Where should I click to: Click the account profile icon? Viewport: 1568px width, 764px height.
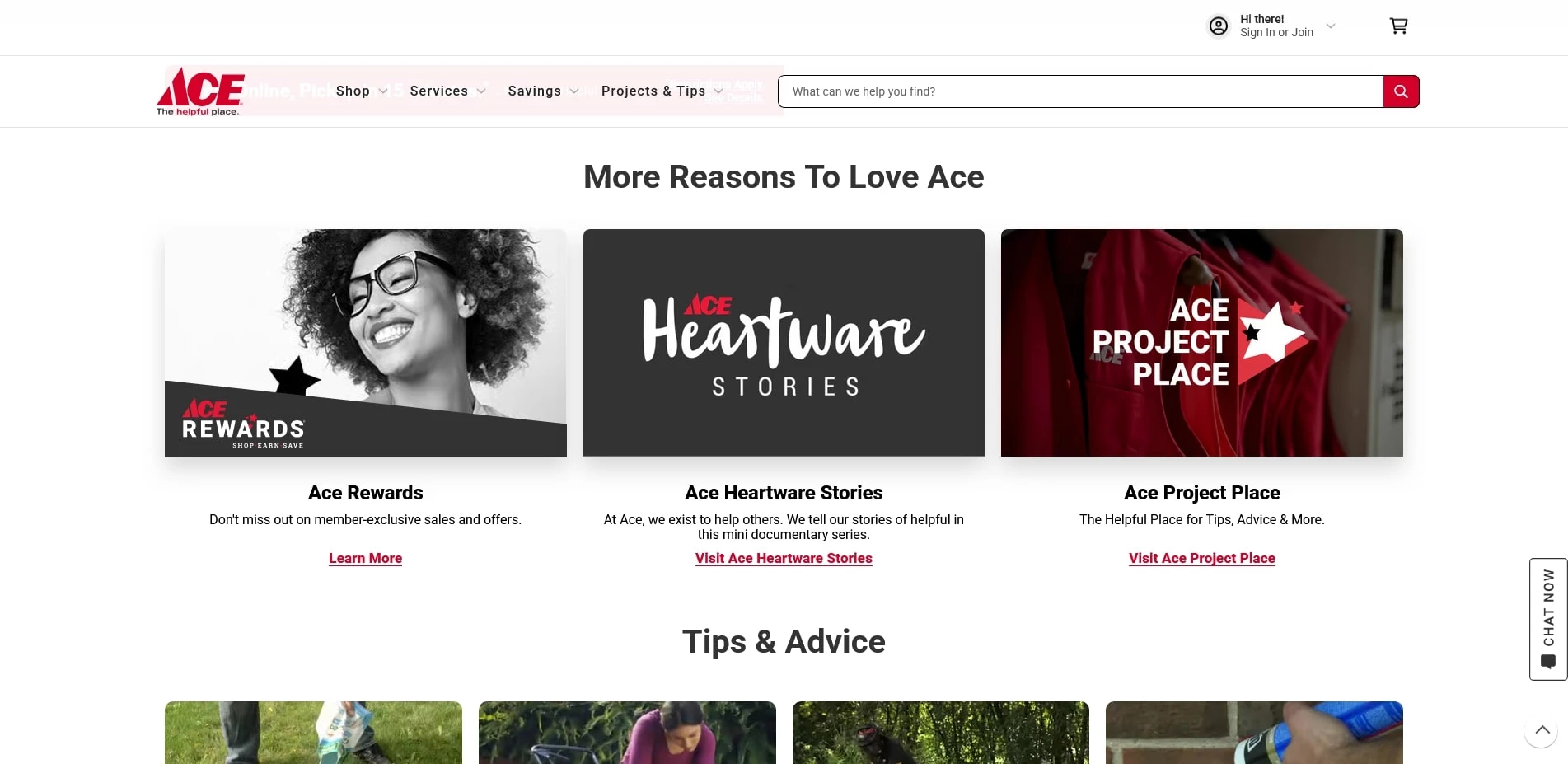1219,26
